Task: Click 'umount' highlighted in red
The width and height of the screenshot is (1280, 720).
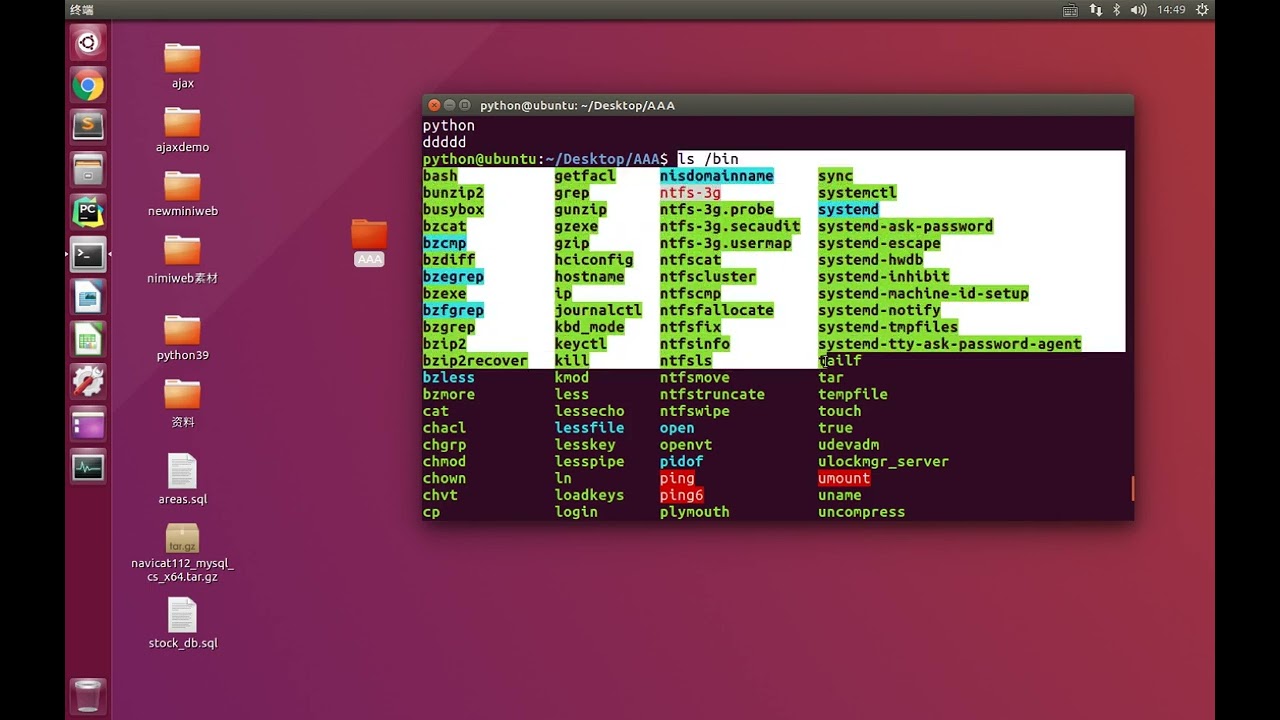Action: click(x=844, y=479)
